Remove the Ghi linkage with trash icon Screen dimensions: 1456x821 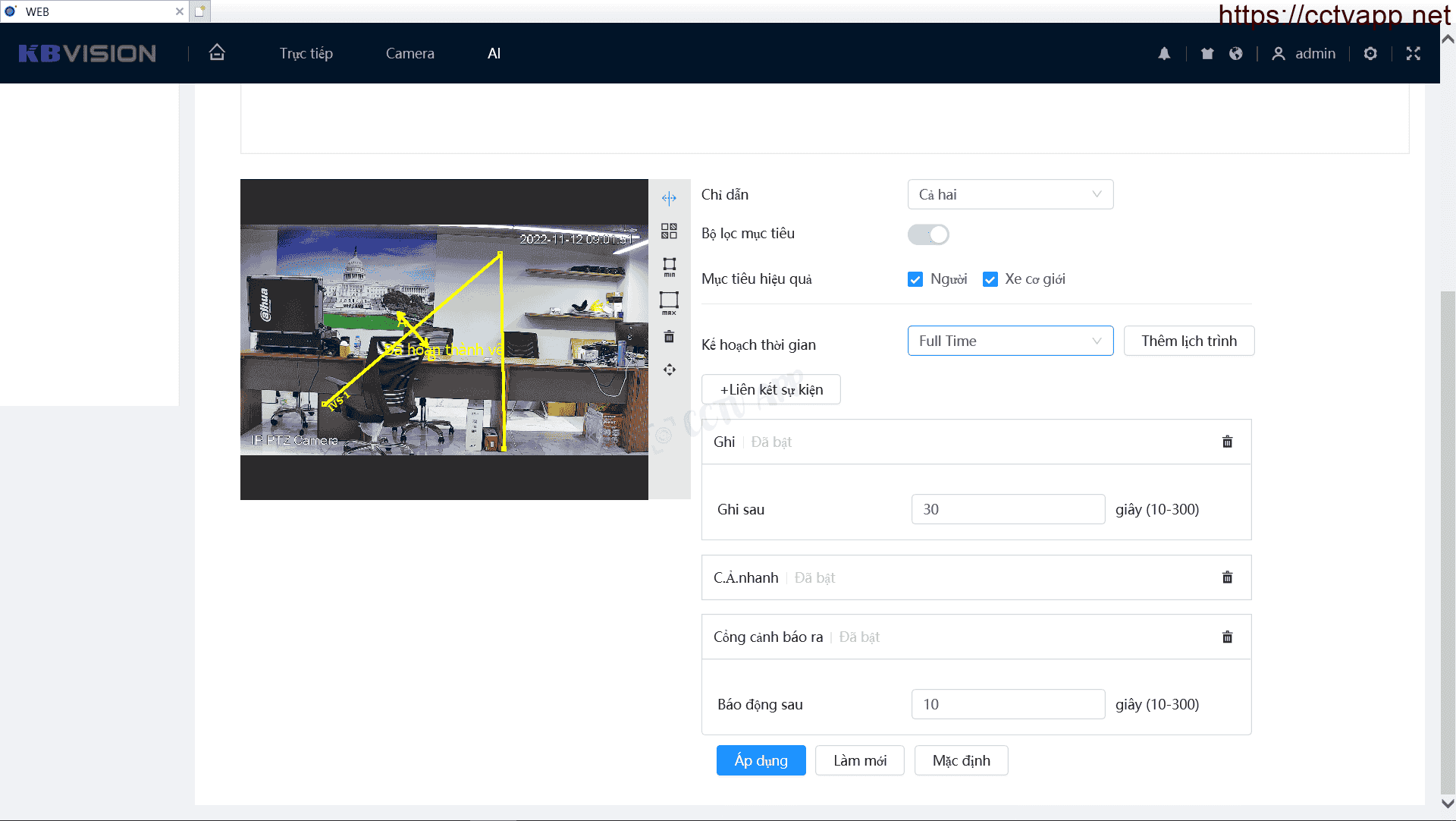pos(1227,442)
